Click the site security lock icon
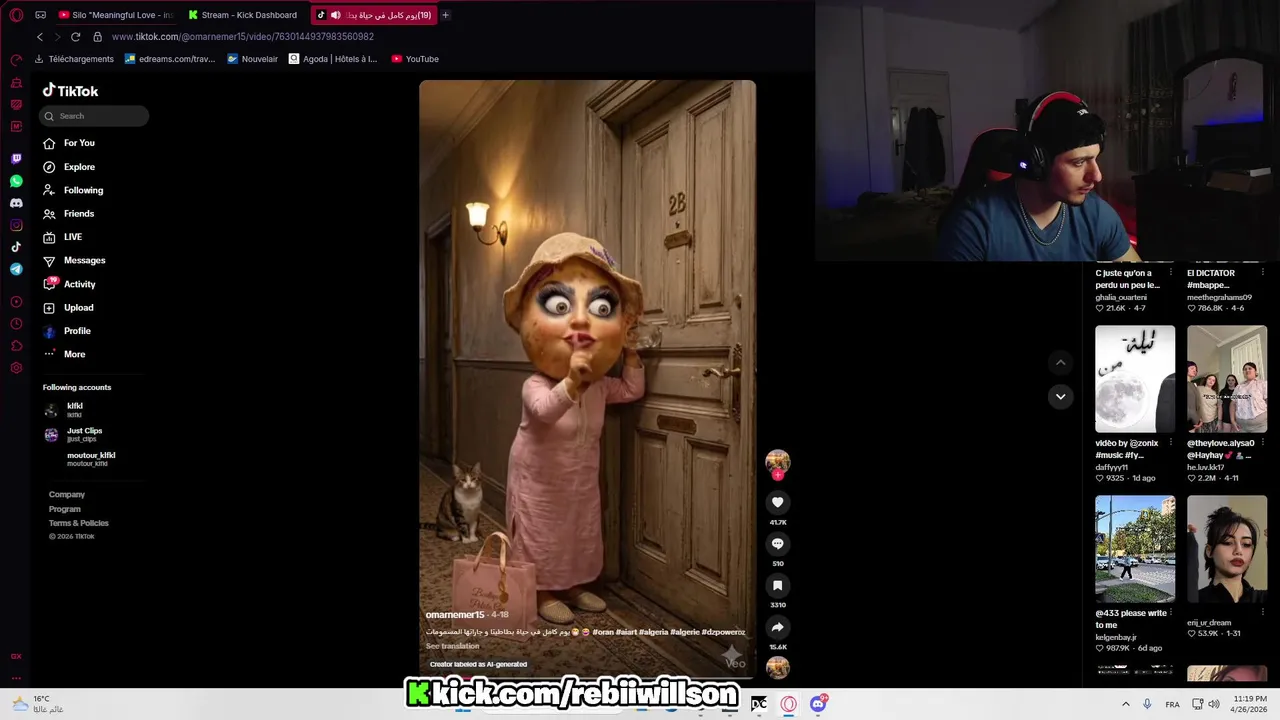Viewport: 1280px width, 720px height. click(97, 37)
